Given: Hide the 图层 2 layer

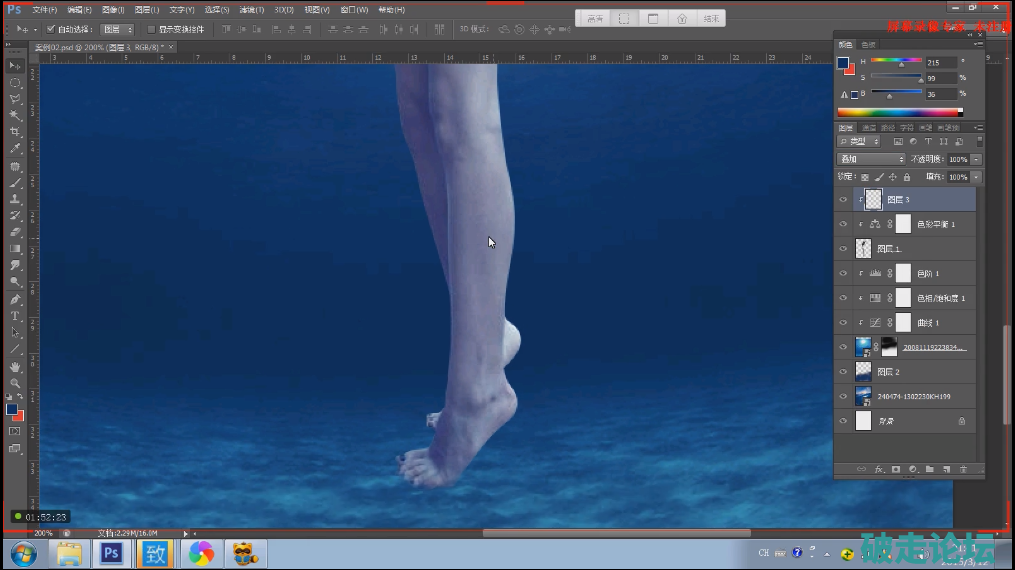Looking at the screenshot, I should 843,372.
